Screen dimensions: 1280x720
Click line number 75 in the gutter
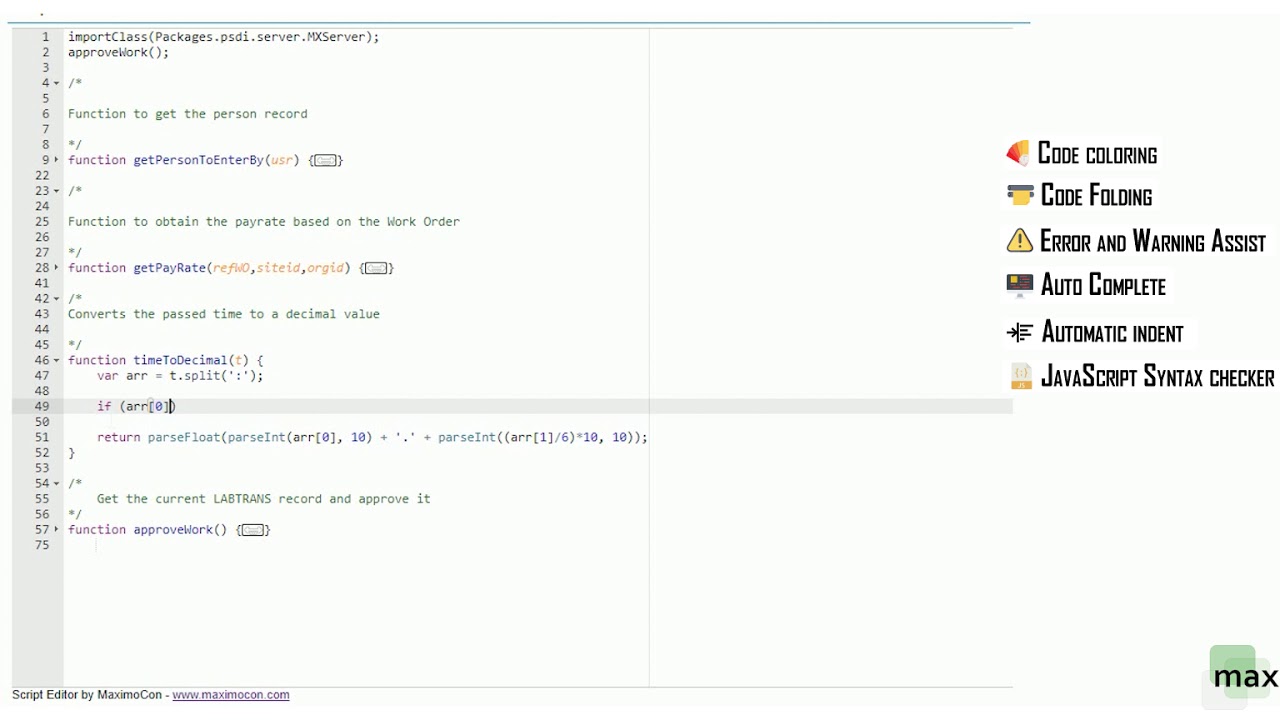[41, 545]
